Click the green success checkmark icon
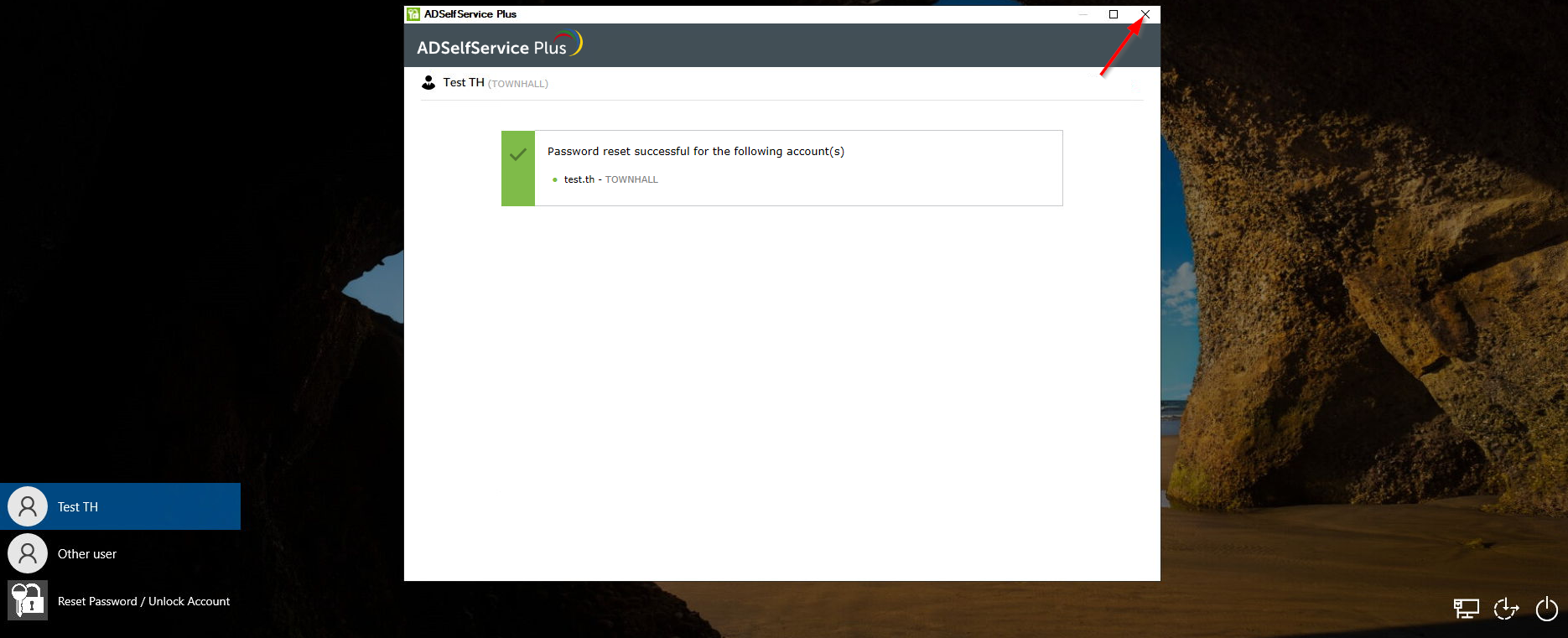This screenshot has width=1568, height=638. click(518, 154)
